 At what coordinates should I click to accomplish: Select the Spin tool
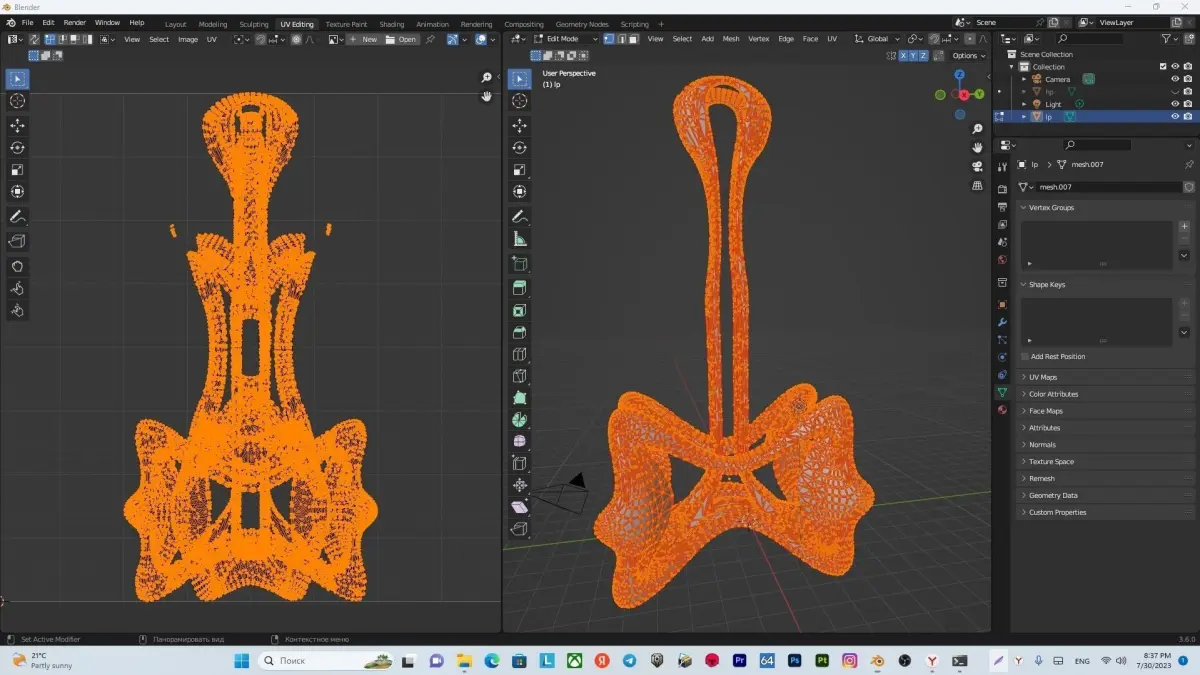[519, 420]
